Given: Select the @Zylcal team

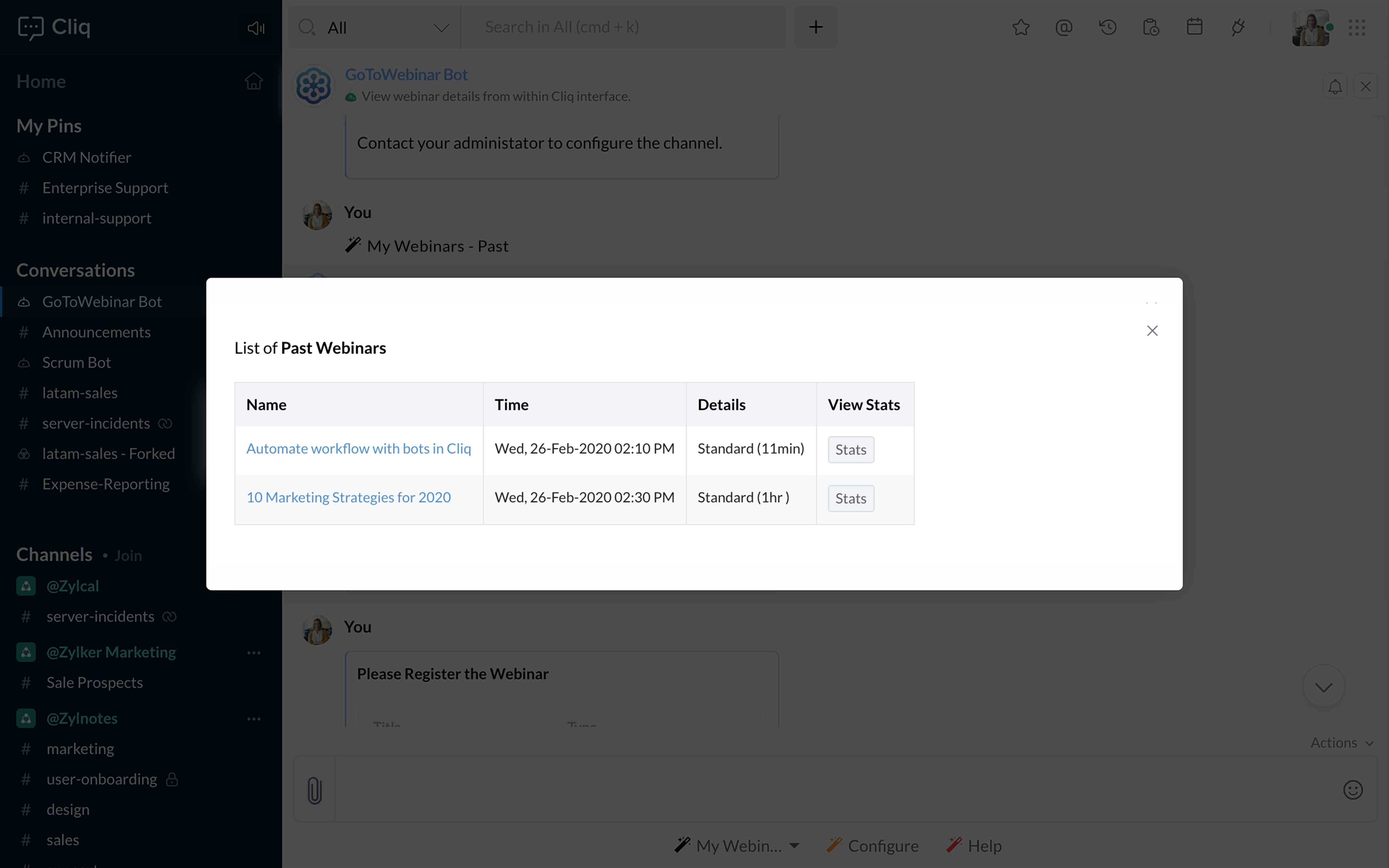Looking at the screenshot, I should [x=72, y=586].
